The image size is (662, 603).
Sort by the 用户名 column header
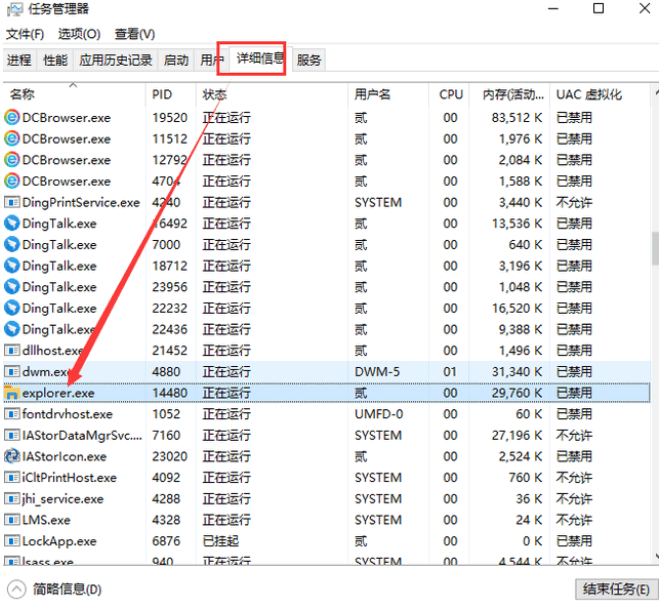point(388,94)
